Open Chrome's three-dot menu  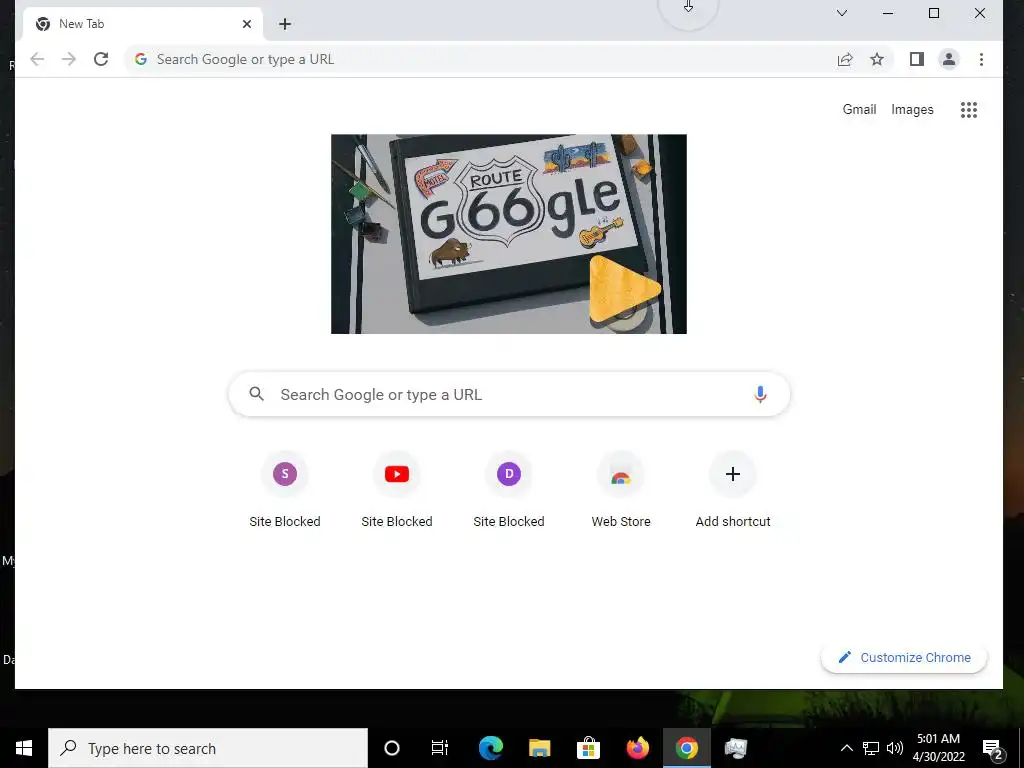click(x=981, y=59)
